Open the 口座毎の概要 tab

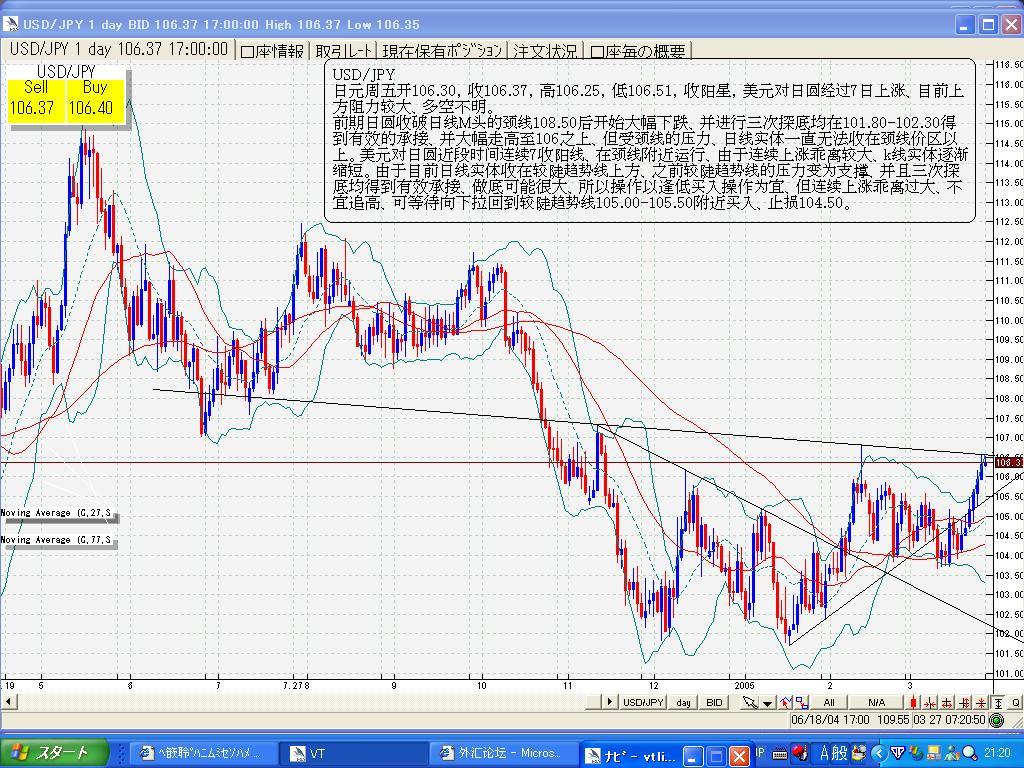tap(638, 51)
